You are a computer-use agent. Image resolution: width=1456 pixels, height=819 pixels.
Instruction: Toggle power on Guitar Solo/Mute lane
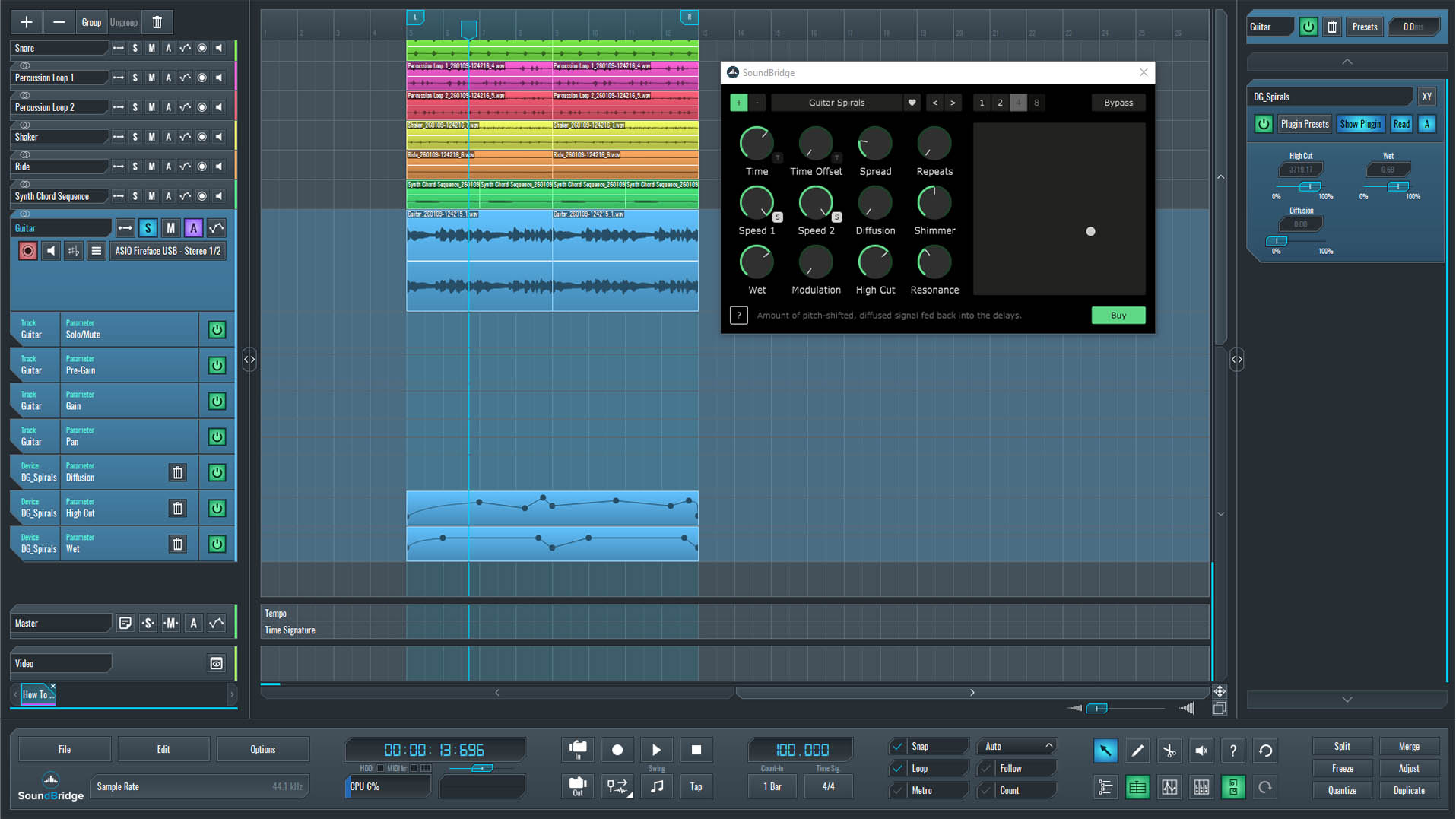coord(217,330)
